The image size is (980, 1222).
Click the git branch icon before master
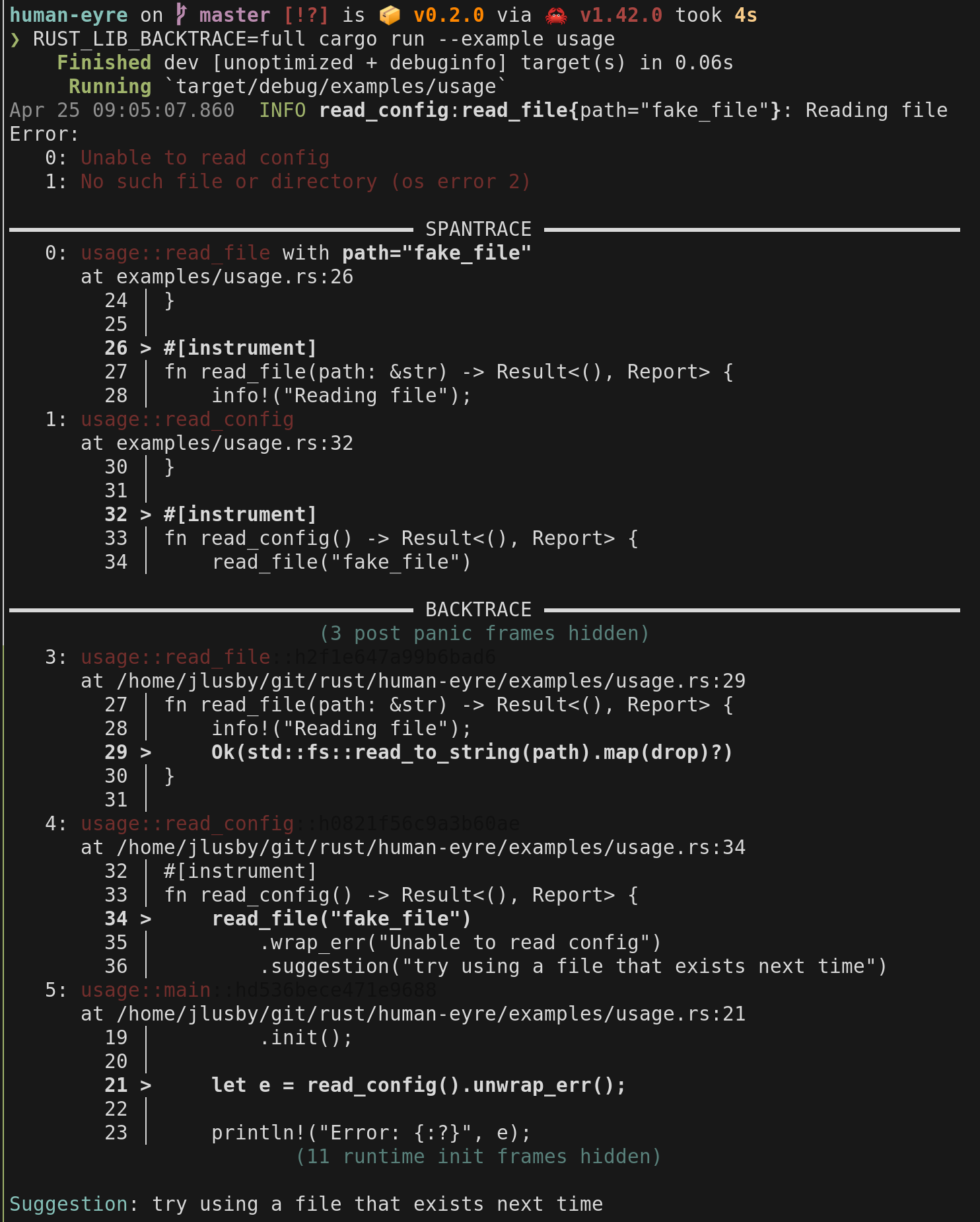pos(182,14)
